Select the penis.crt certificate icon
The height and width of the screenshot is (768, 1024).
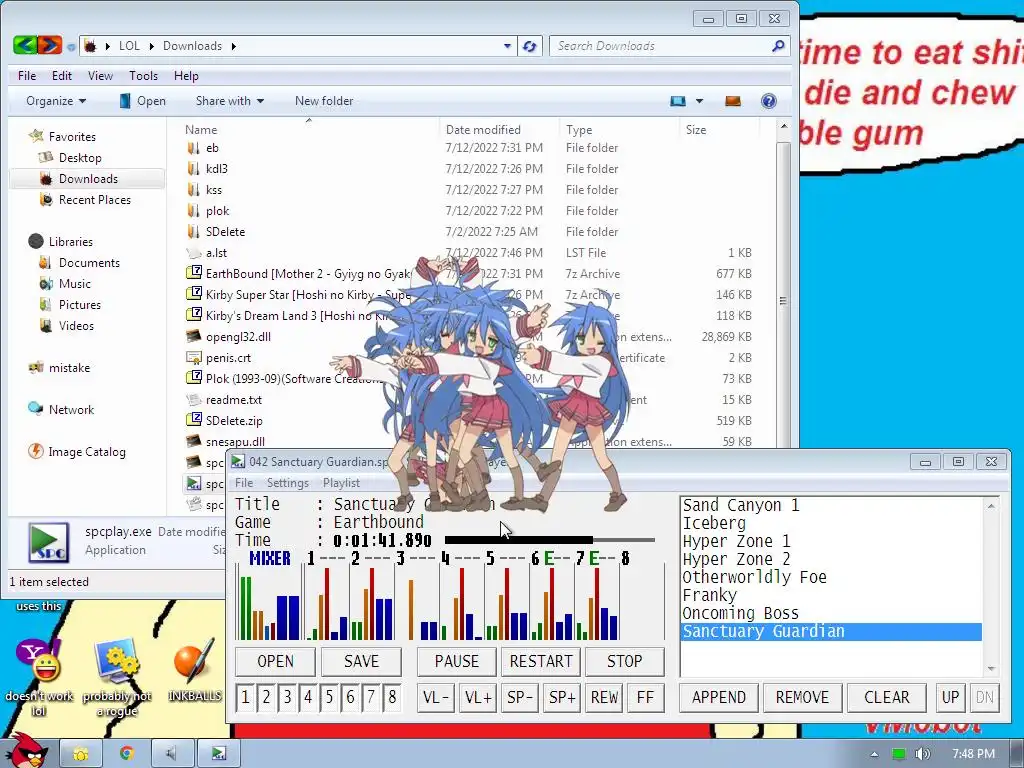pyautogui.click(x=193, y=358)
